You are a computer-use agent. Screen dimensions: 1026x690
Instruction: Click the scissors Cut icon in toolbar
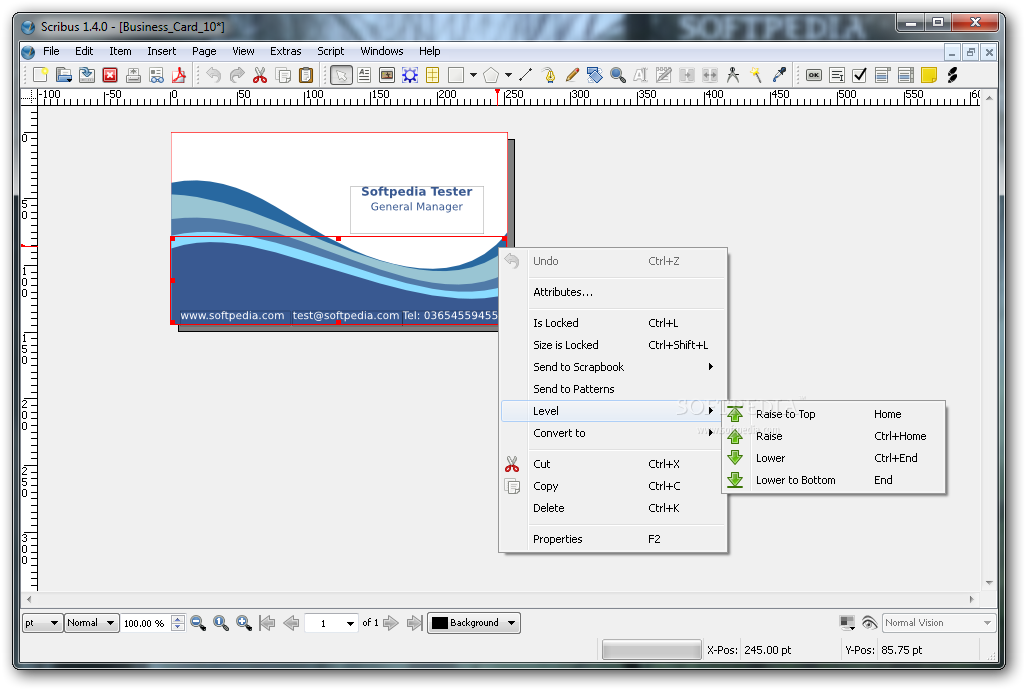[x=260, y=75]
